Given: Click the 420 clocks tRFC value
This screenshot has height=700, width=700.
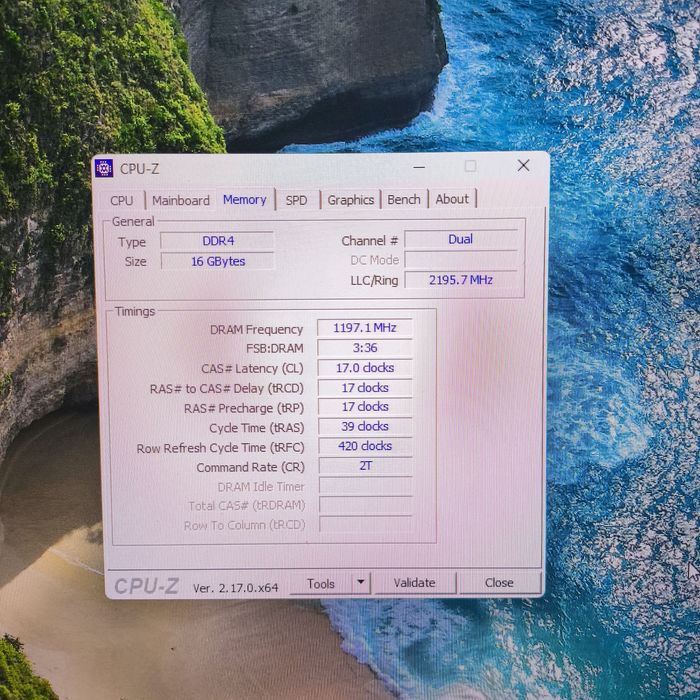Looking at the screenshot, I should 365,446.
